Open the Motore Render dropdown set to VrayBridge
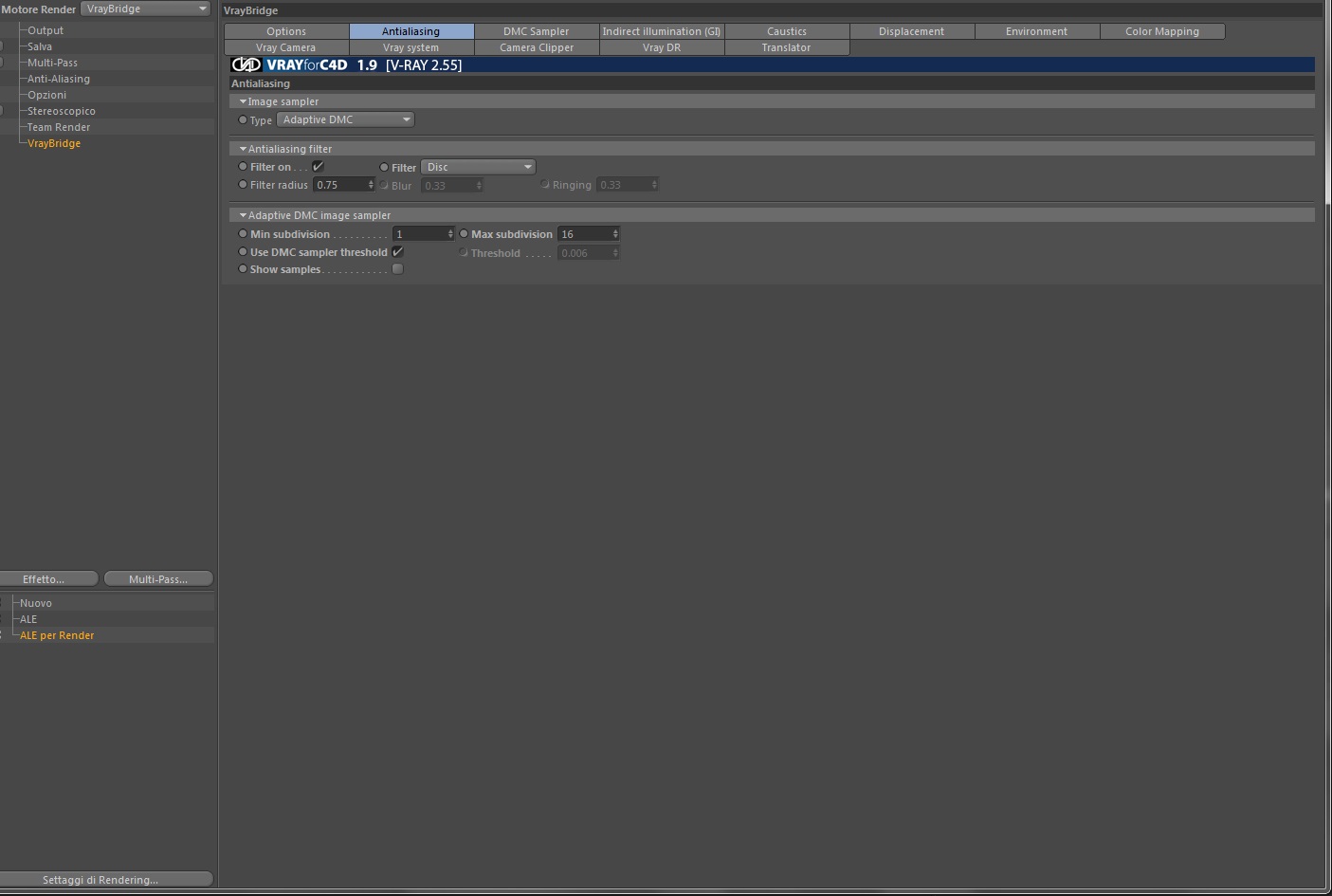The image size is (1332, 896). click(x=146, y=9)
